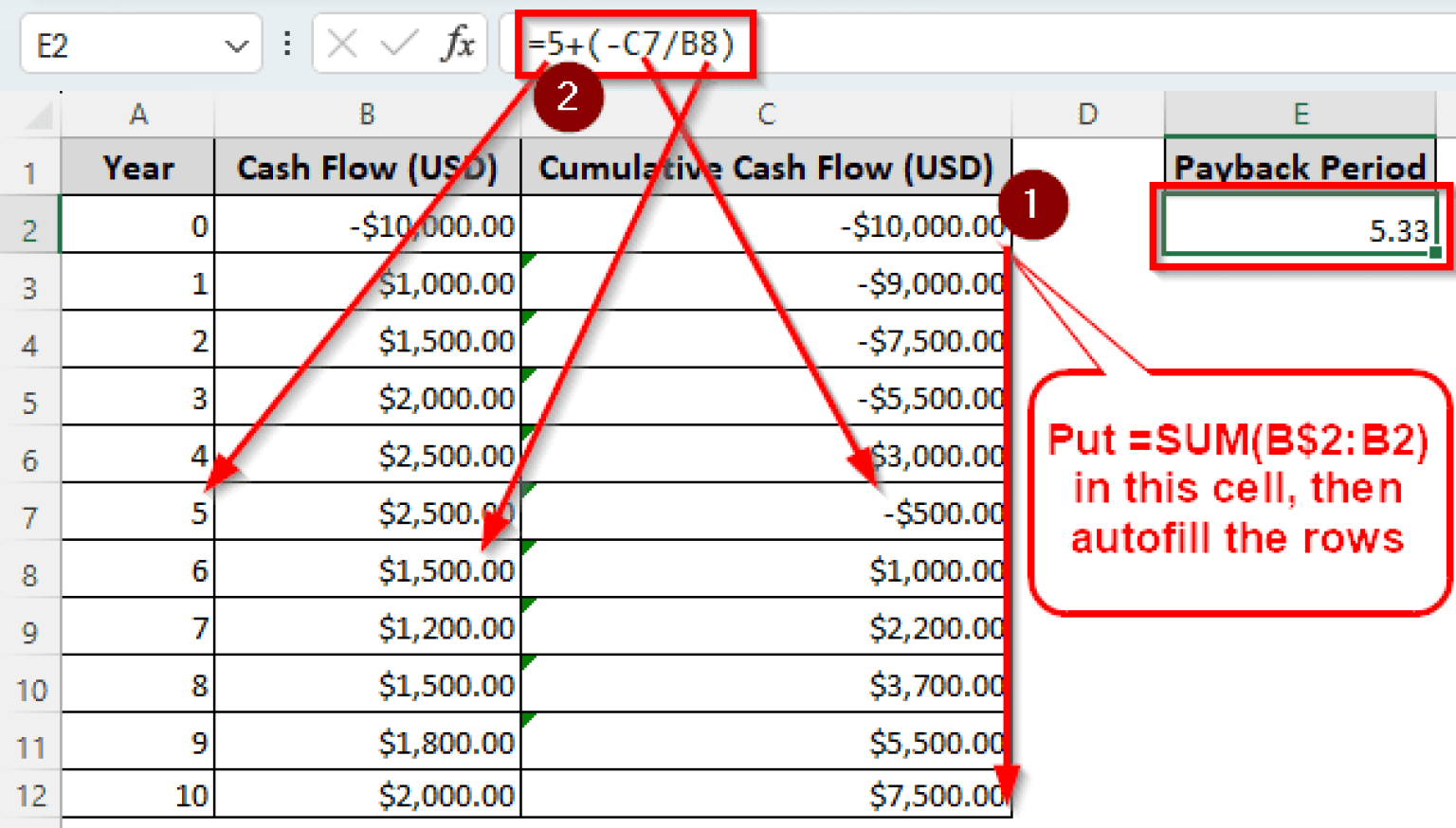Select row 7 header

(31, 513)
